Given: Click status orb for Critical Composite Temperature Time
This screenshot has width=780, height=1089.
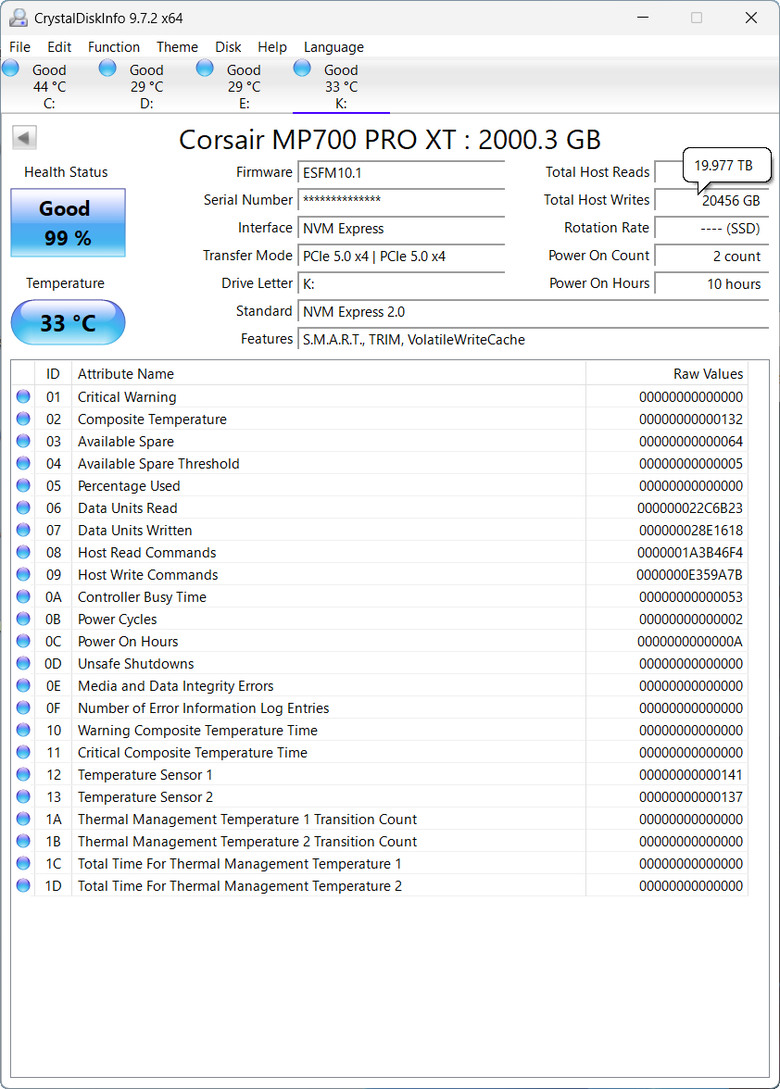Looking at the screenshot, I should (x=24, y=752).
